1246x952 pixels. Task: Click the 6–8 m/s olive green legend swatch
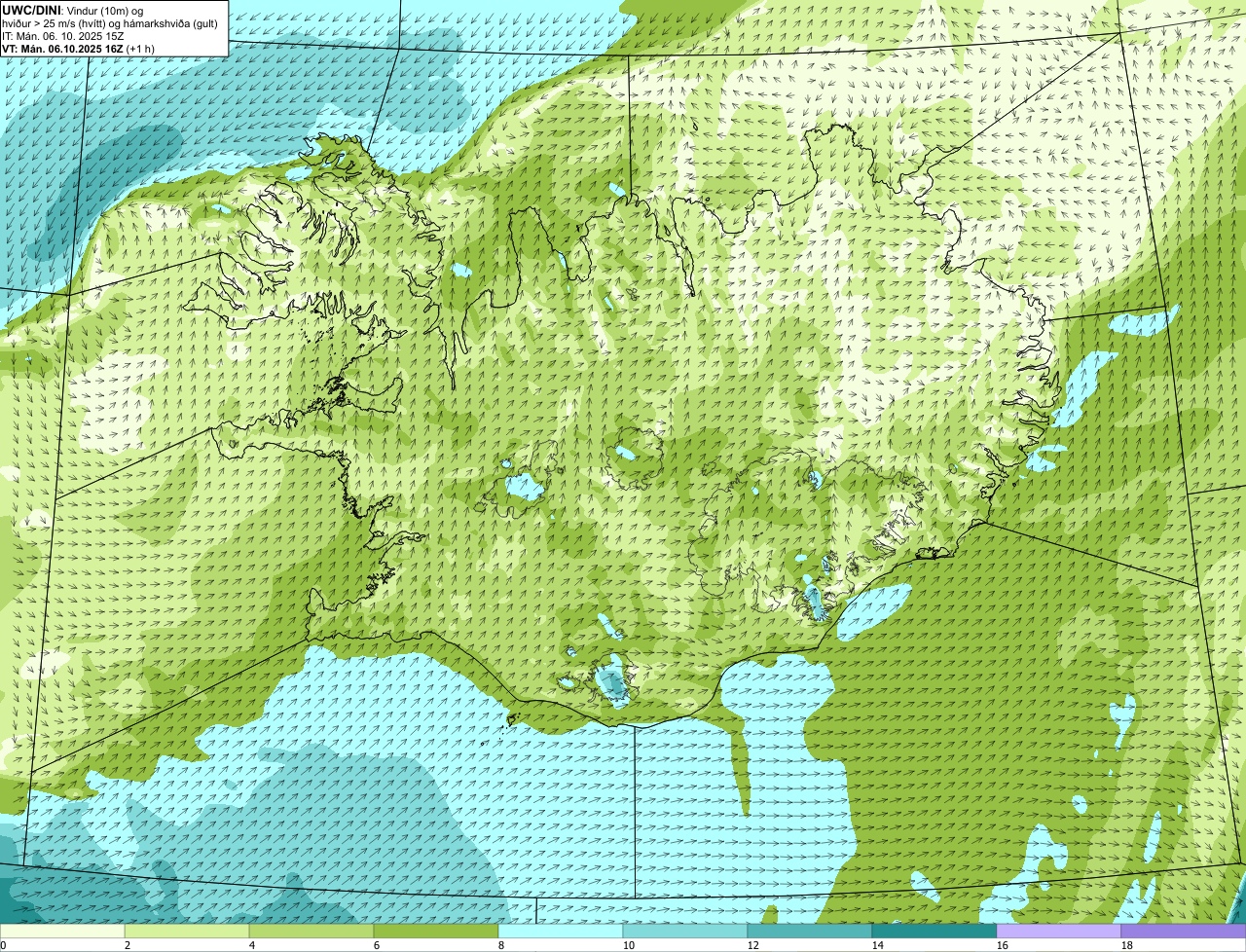pyautogui.click(x=436, y=931)
